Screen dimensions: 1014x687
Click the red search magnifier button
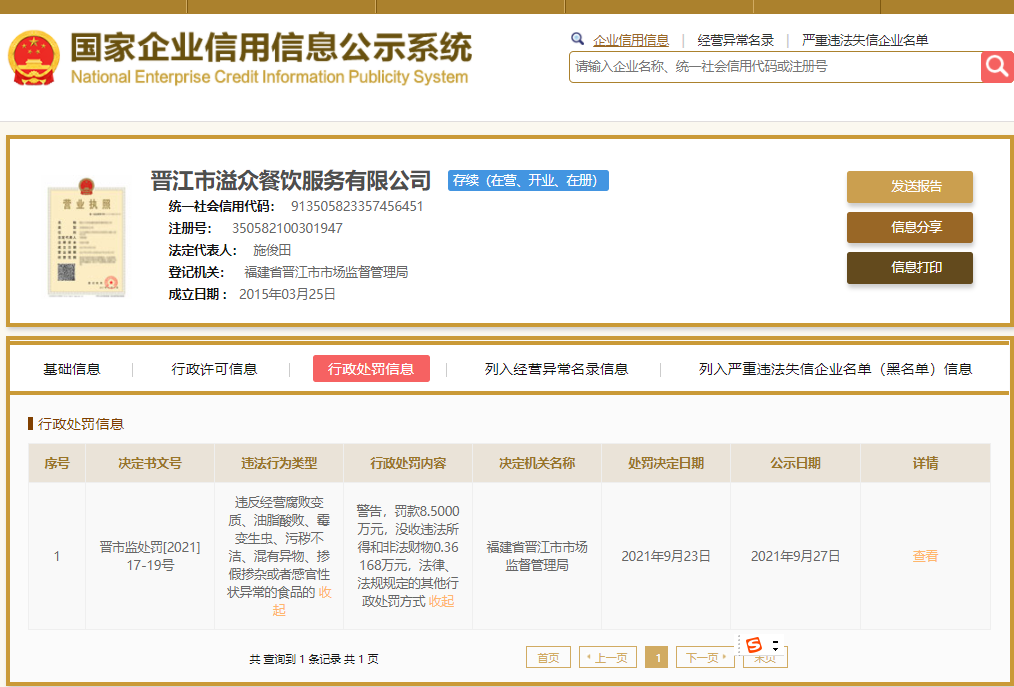pyautogui.click(x=997, y=67)
